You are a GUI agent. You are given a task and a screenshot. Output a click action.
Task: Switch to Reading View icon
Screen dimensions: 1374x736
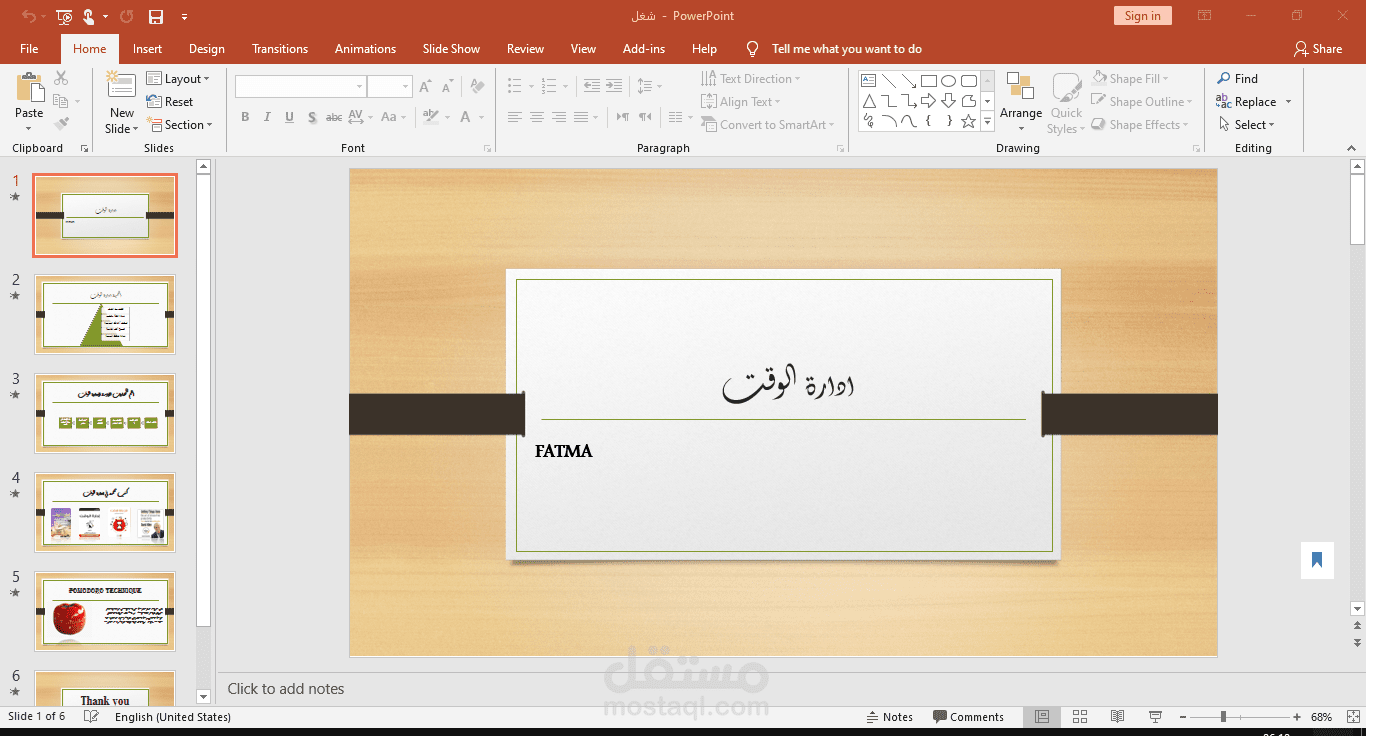[x=1118, y=717]
